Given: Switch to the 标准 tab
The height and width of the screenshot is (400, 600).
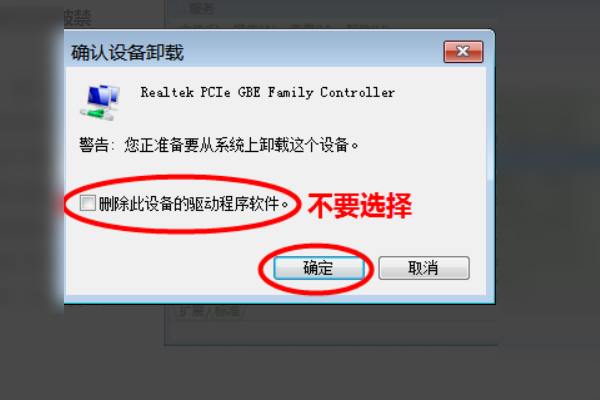Looking at the screenshot, I should [x=227, y=311].
